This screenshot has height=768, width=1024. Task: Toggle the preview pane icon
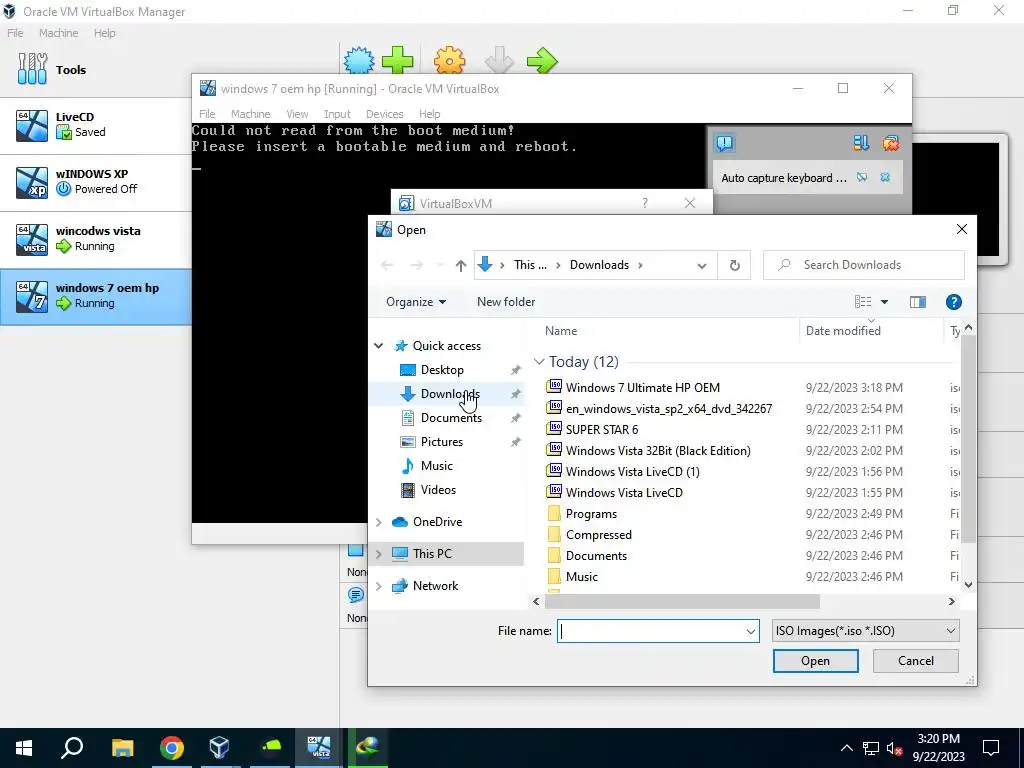click(918, 302)
